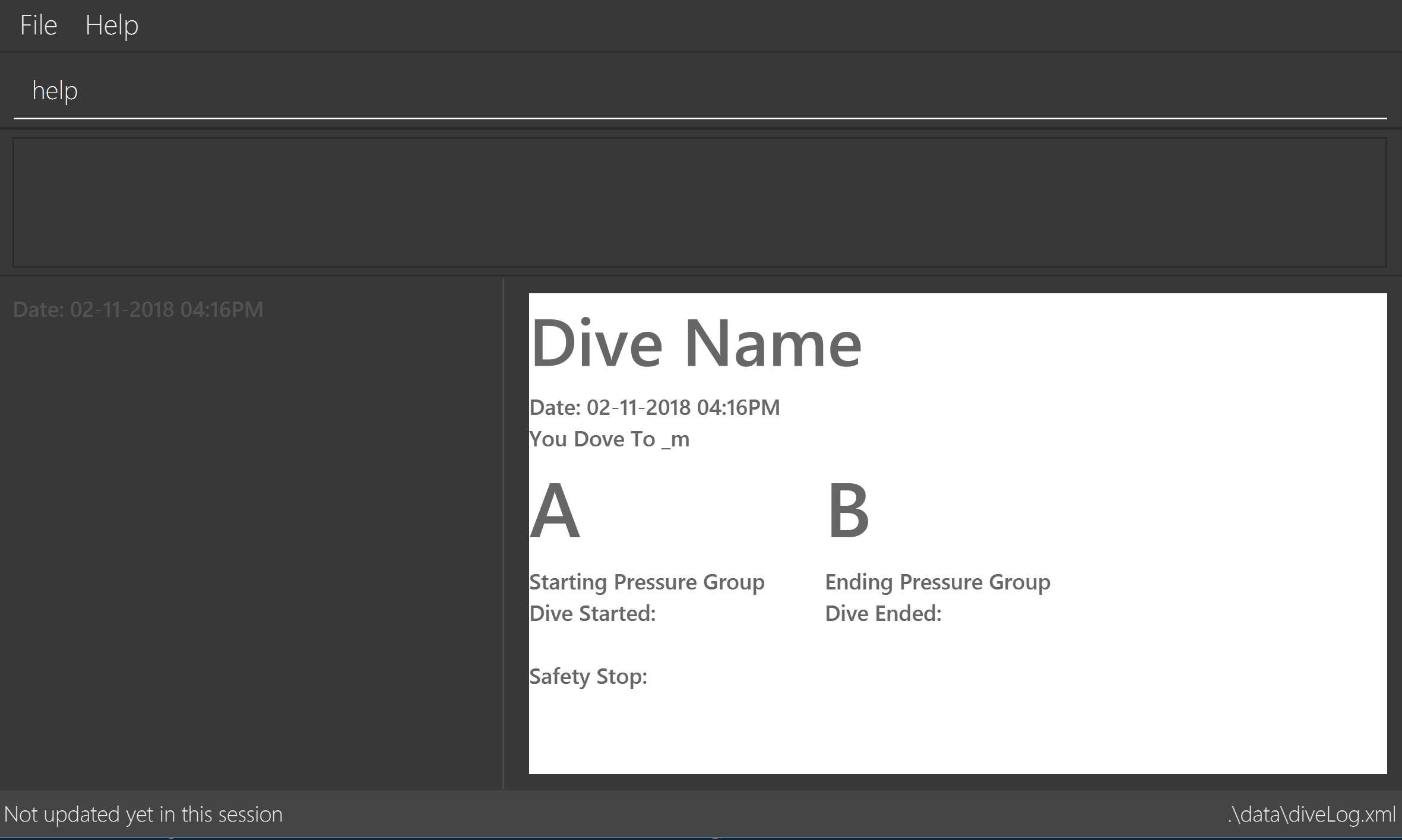Click the 'Safety Stop:' label
This screenshot has width=1402, height=840.
pos(588,676)
